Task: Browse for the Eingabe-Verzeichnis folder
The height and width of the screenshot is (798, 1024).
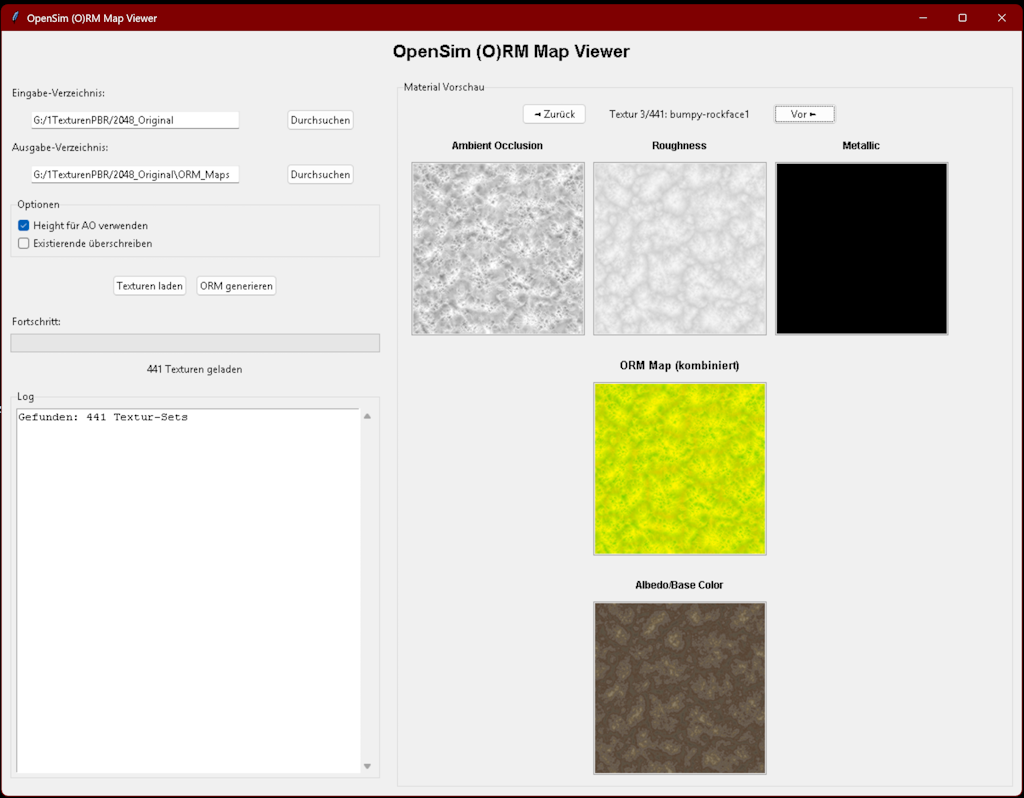Action: (320, 120)
